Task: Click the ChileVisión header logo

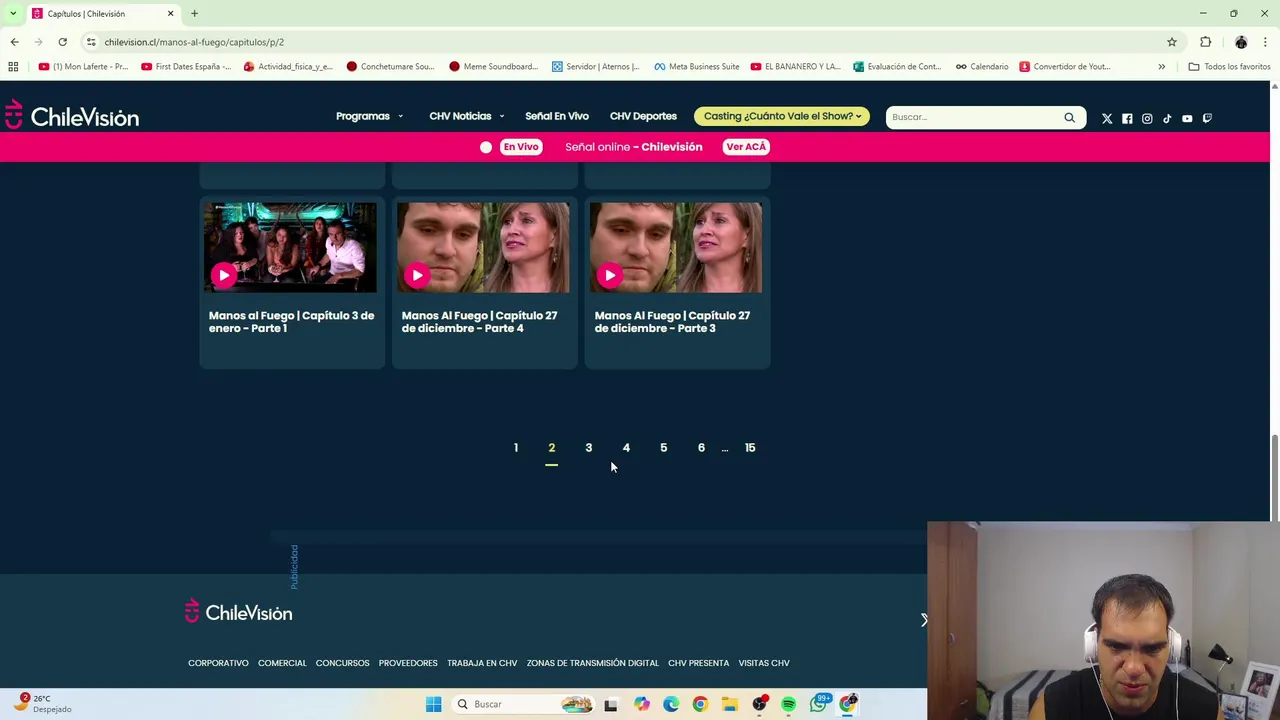Action: click(71, 116)
